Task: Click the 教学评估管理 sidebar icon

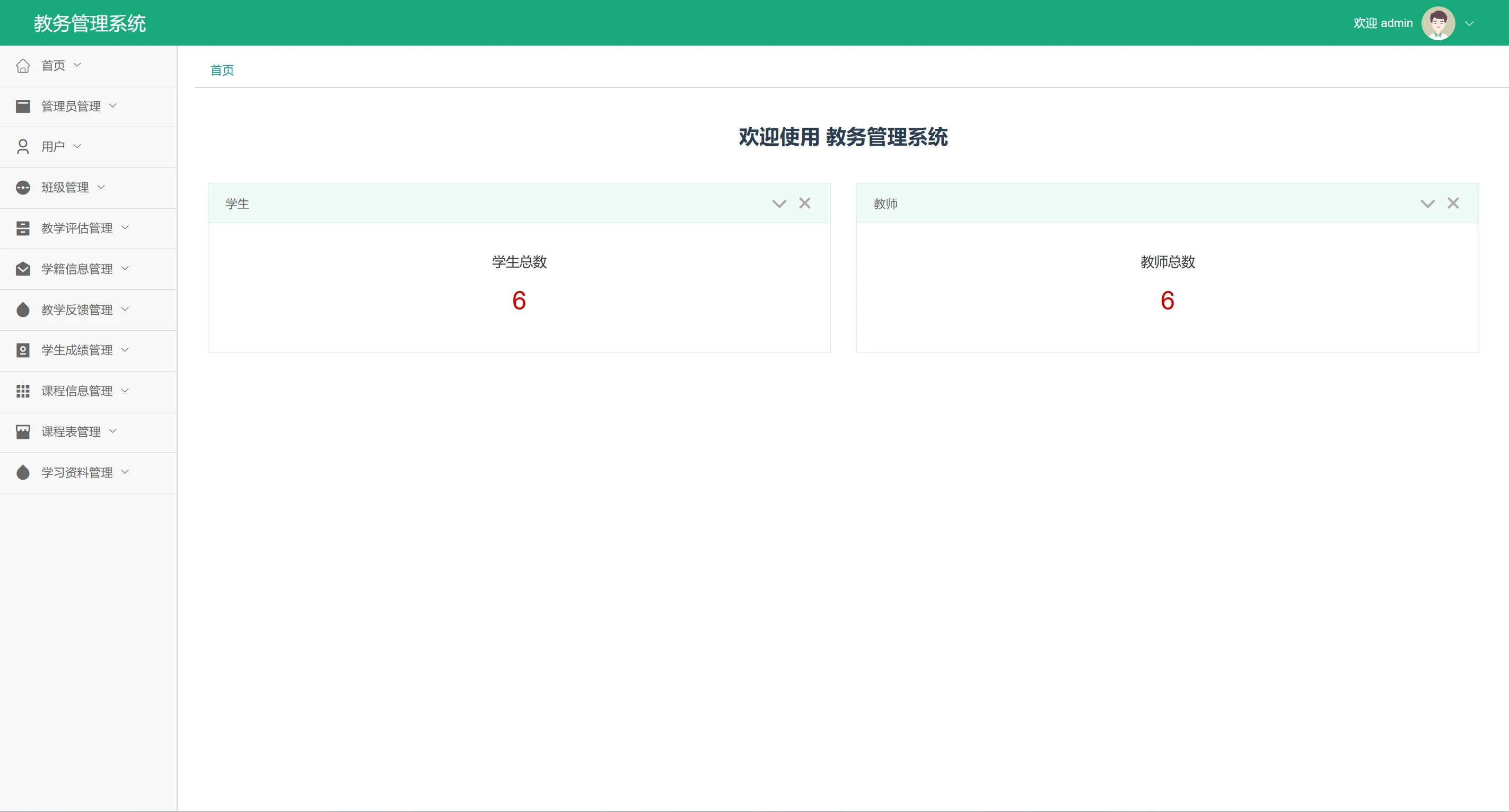Action: (x=23, y=228)
